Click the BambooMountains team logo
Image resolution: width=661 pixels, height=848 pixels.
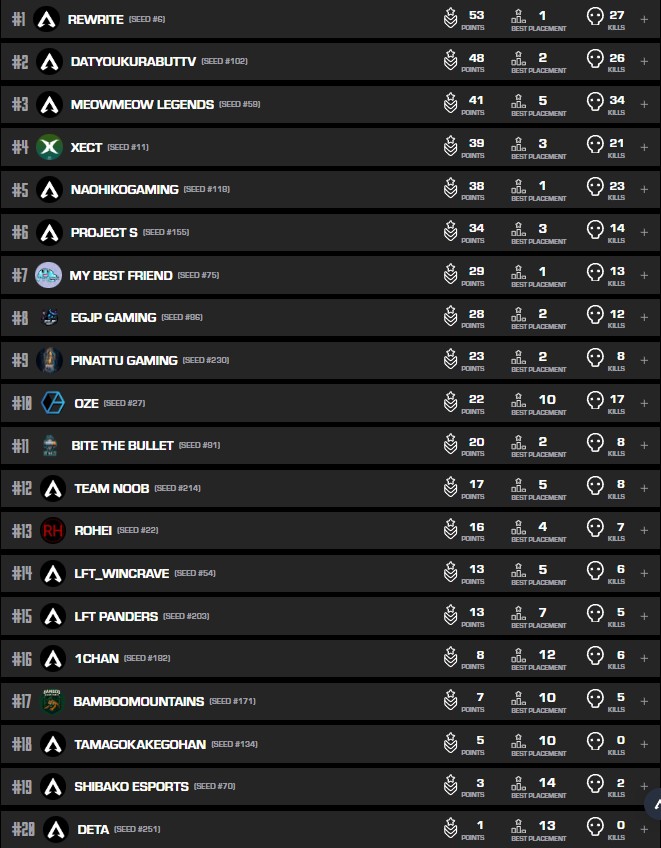[52, 701]
